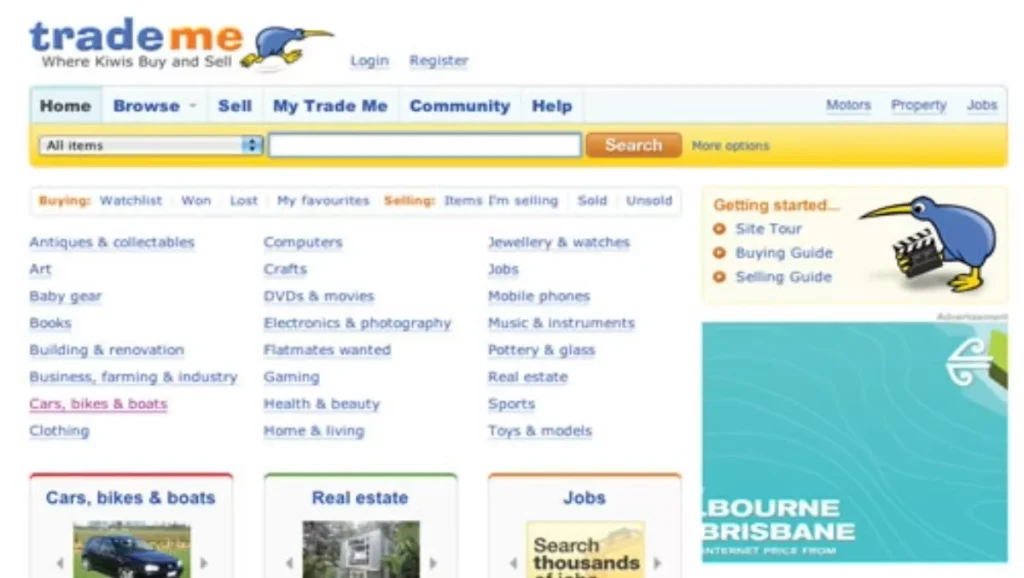Click the Buying Guide bullet icon

pyautogui.click(x=720, y=253)
